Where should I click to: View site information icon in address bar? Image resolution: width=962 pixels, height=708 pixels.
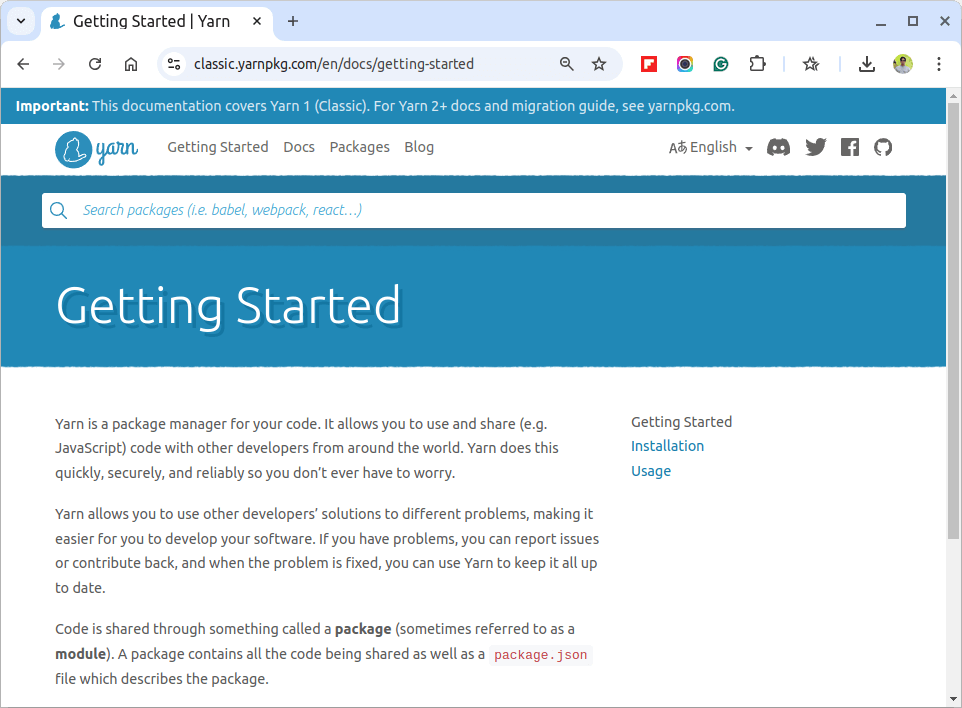tap(174, 64)
